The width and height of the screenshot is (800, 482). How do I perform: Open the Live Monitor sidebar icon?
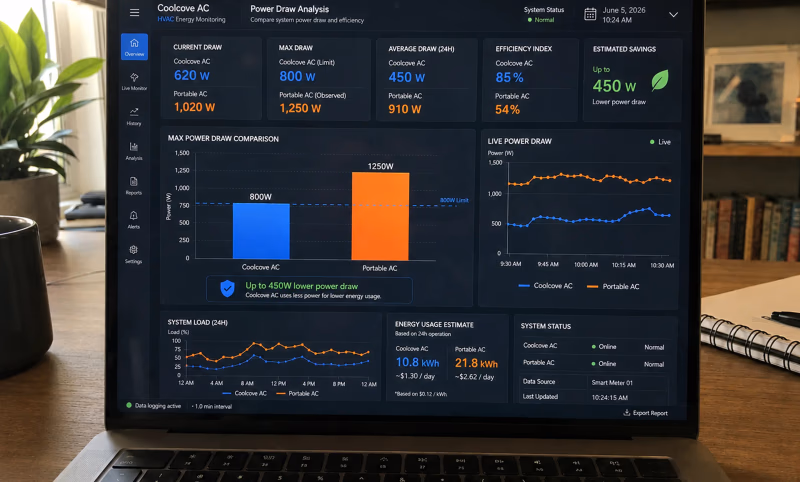pos(134,81)
